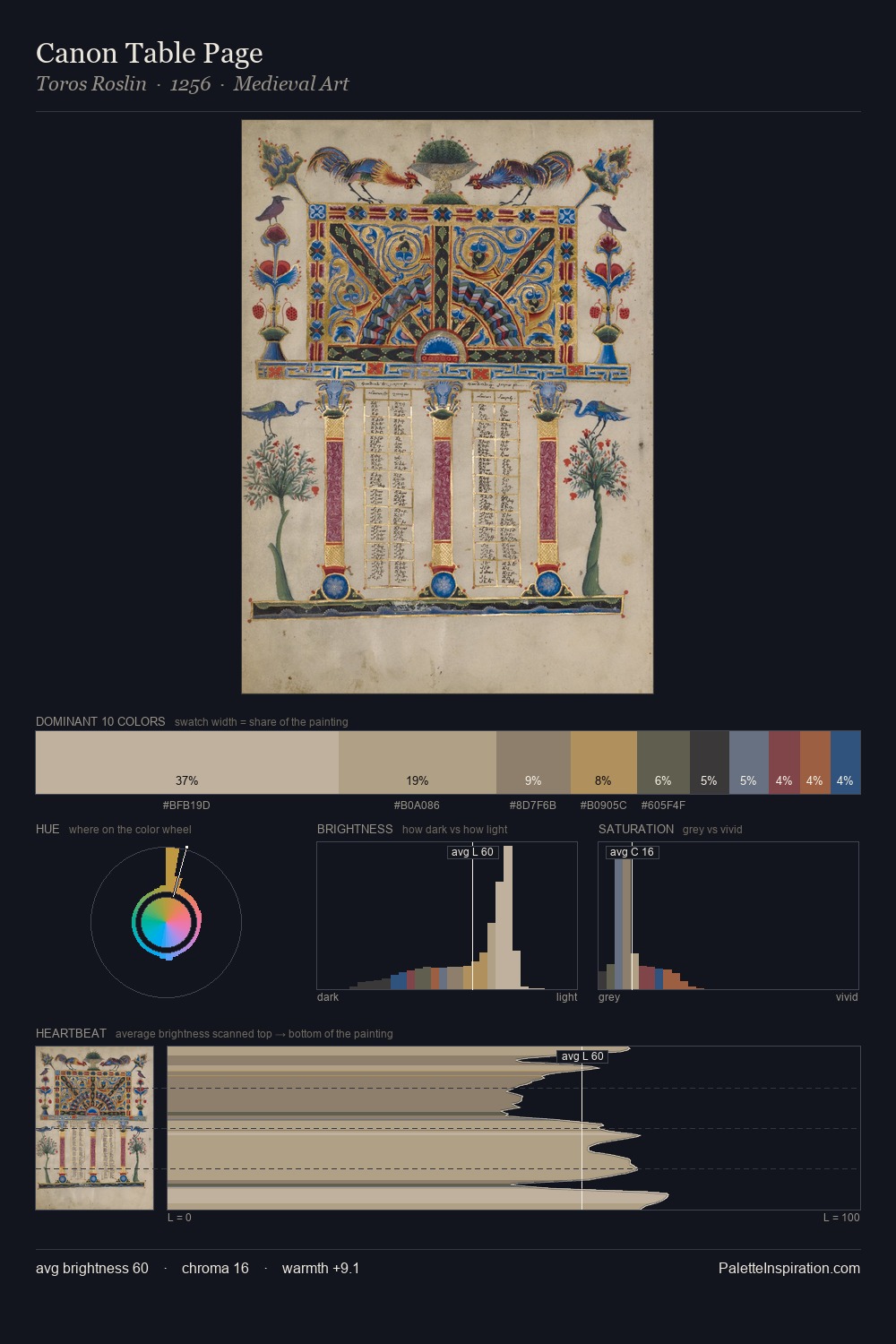Click the 'avg C 16' label in Saturation chart
Image resolution: width=896 pixels, height=1344 pixels.
pos(632,852)
